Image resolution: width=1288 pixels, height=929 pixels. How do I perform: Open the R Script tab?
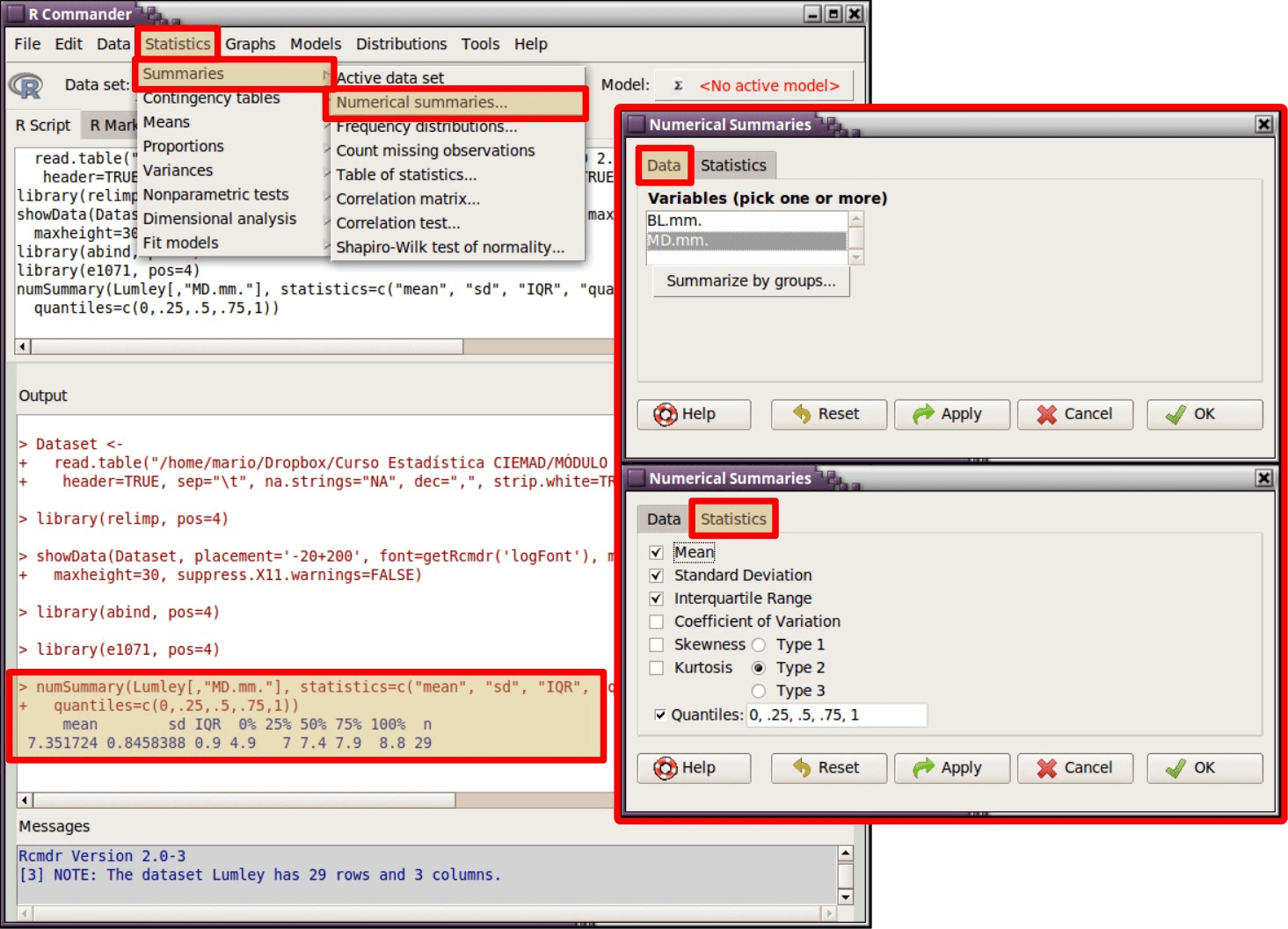pos(43,126)
